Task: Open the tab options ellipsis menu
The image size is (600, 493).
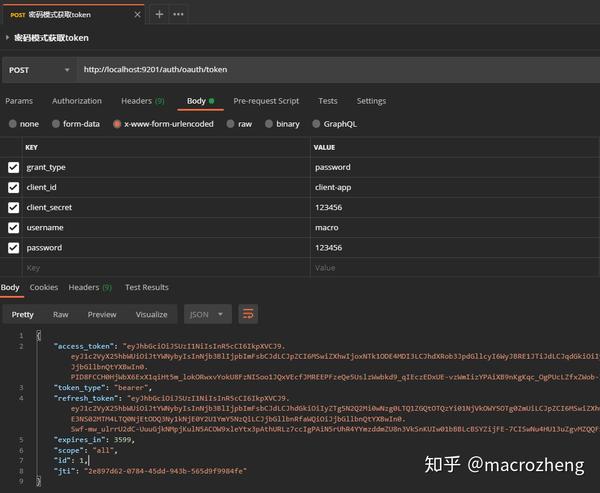Action: 178,15
